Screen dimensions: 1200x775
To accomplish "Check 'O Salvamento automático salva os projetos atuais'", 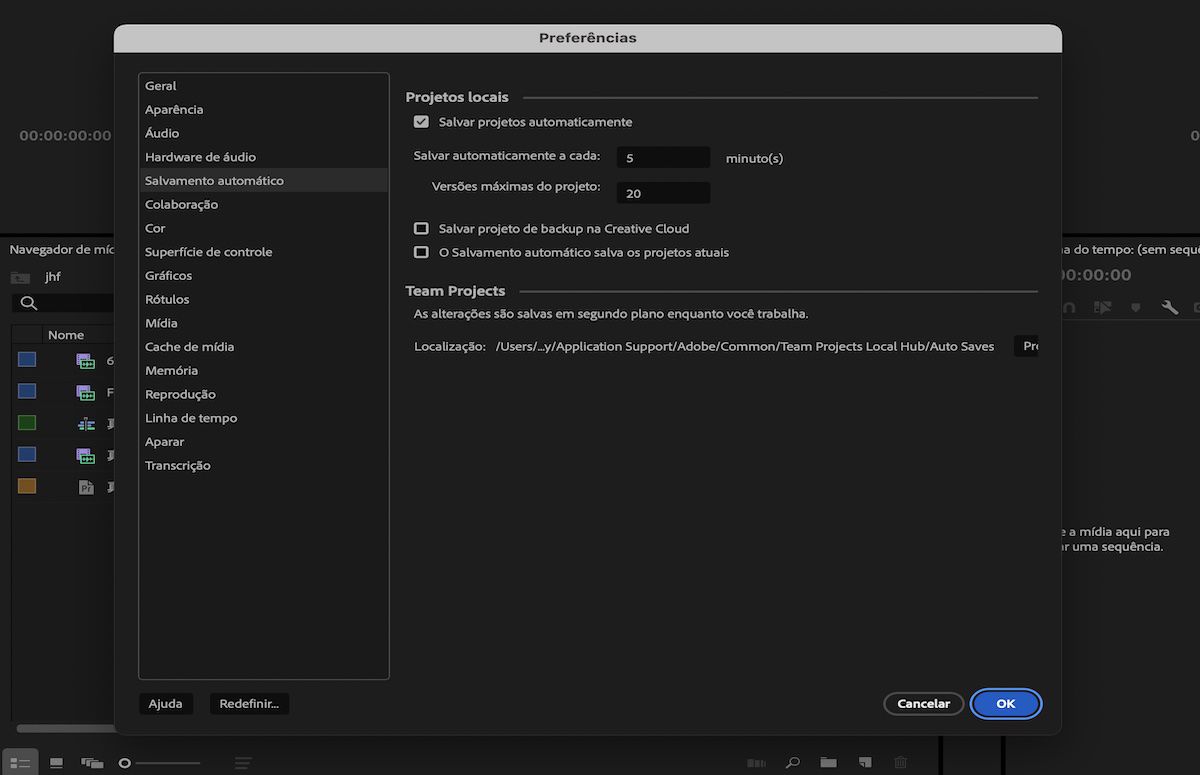I will pos(421,252).
